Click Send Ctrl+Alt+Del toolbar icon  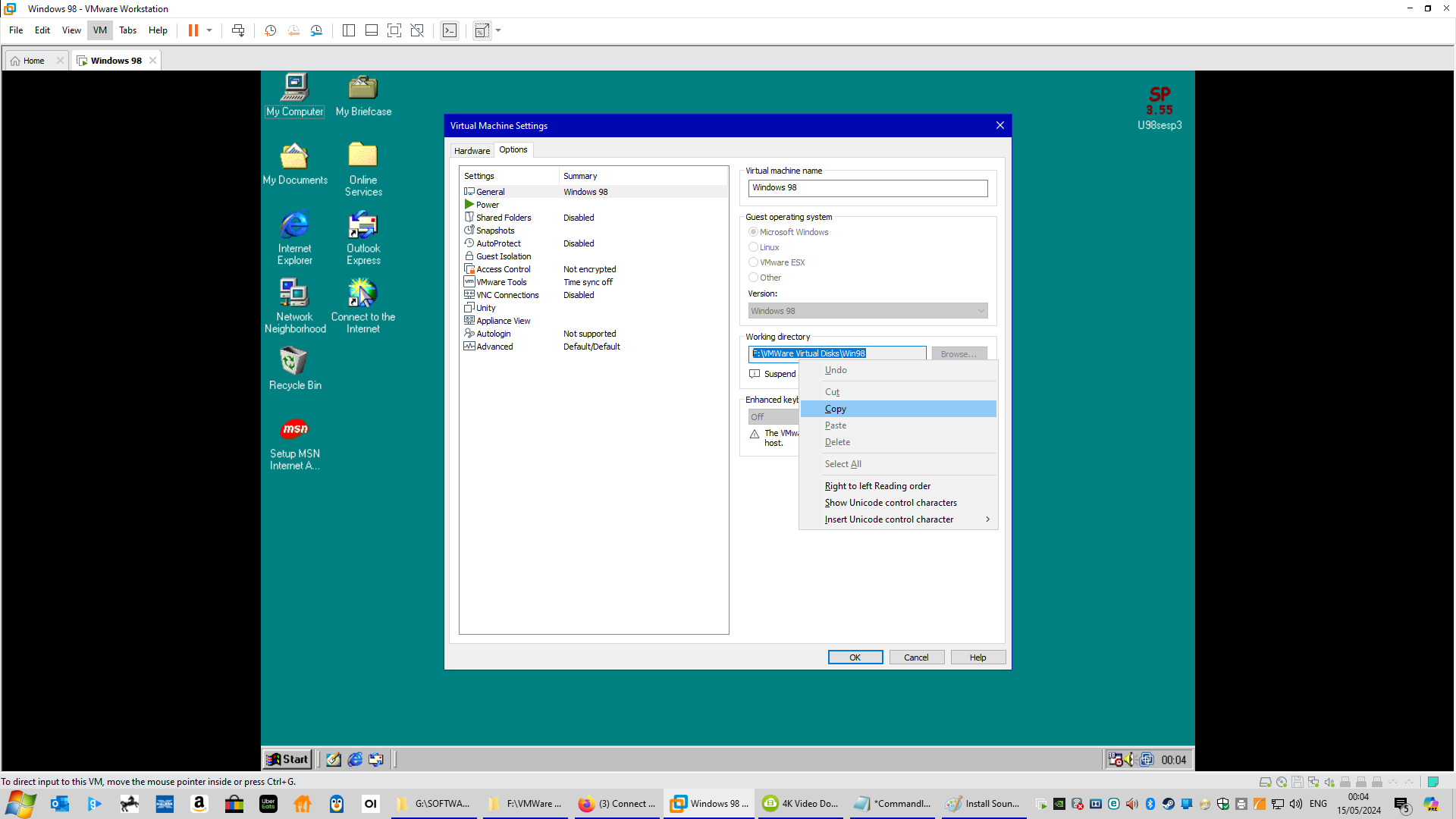[238, 30]
